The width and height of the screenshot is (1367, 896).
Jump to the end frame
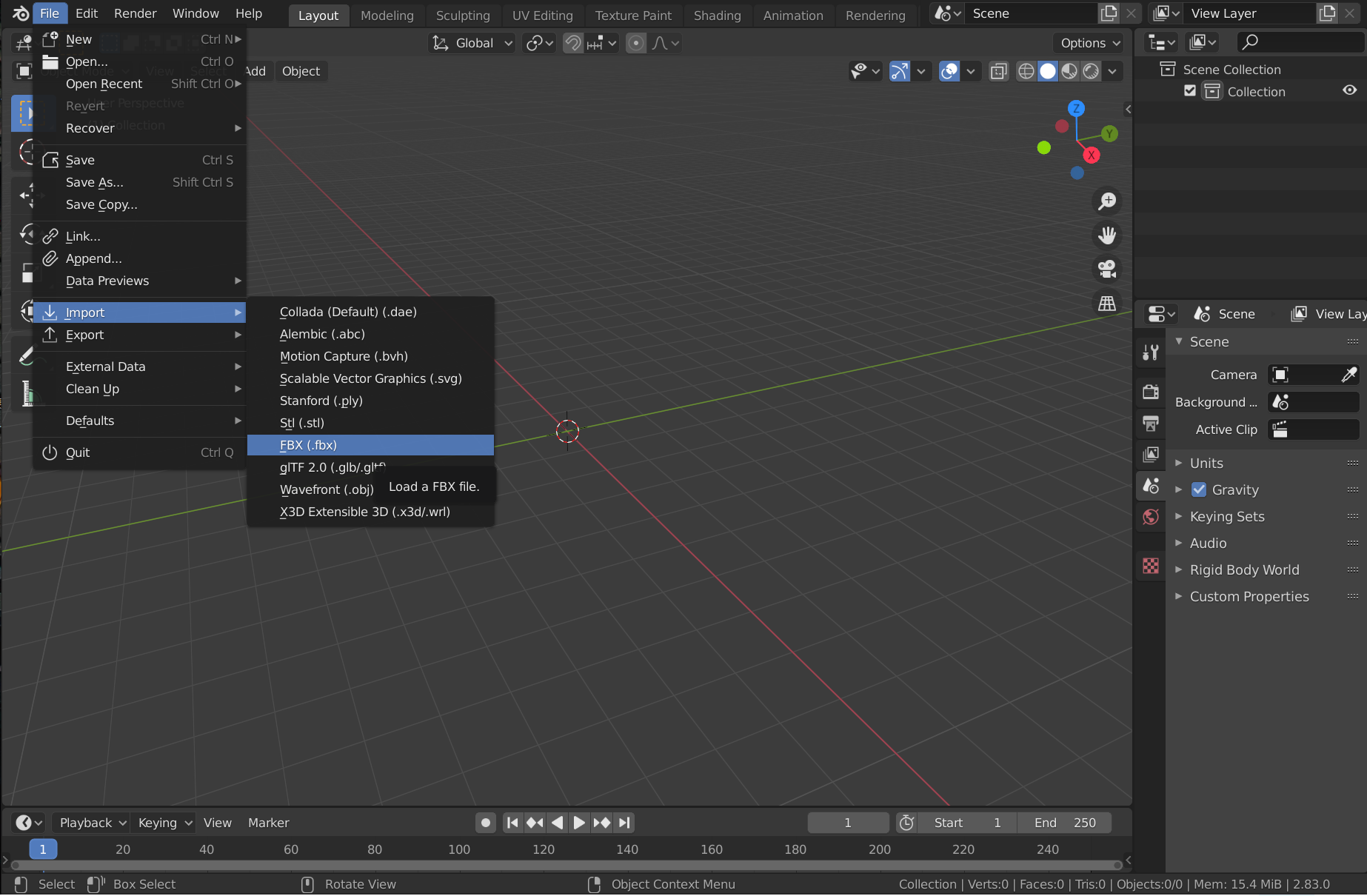[624, 823]
